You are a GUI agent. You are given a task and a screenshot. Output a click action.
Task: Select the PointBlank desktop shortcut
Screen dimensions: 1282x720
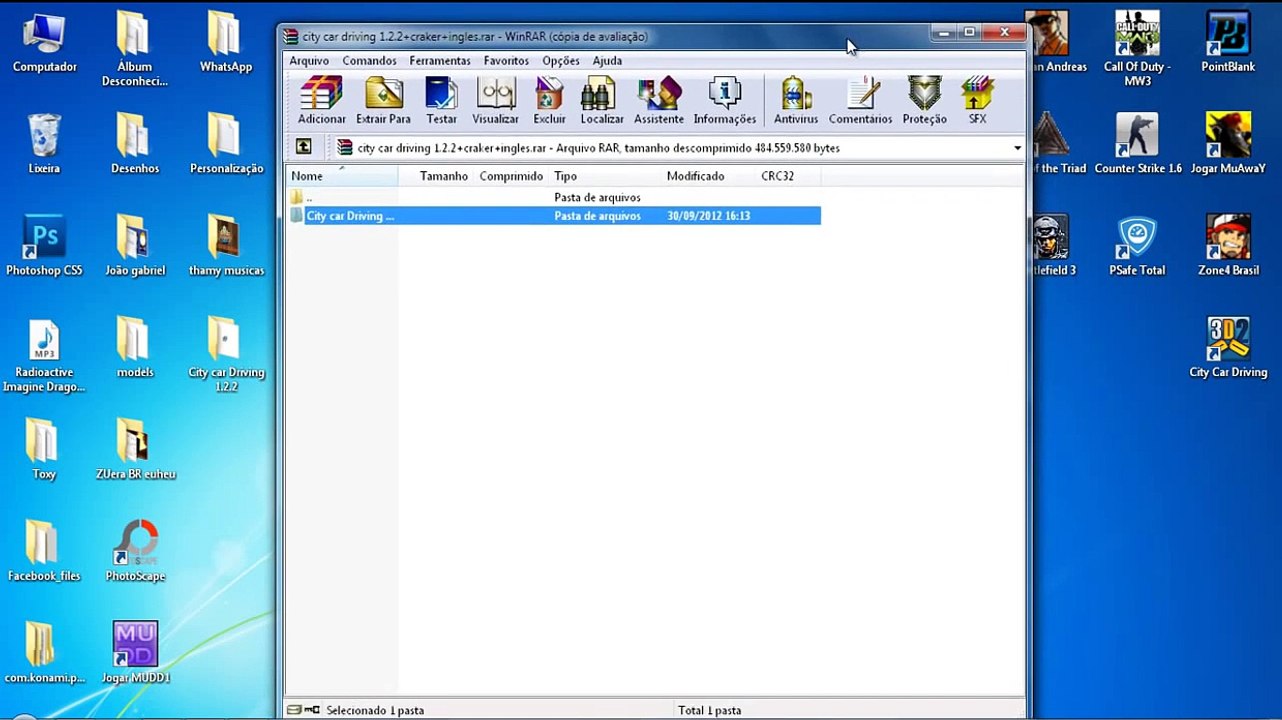[x=1228, y=42]
